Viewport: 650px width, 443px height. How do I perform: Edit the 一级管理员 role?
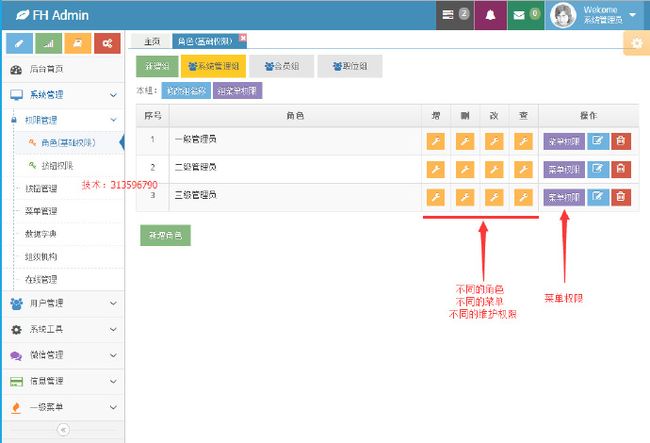(598, 141)
